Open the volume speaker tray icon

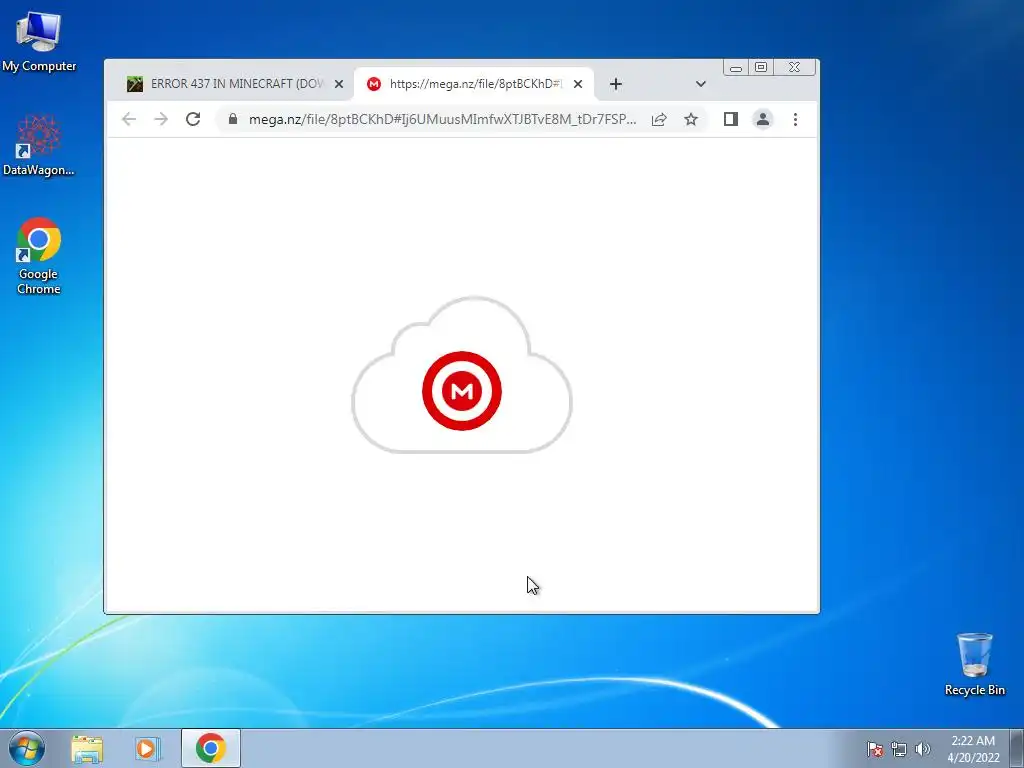point(922,749)
